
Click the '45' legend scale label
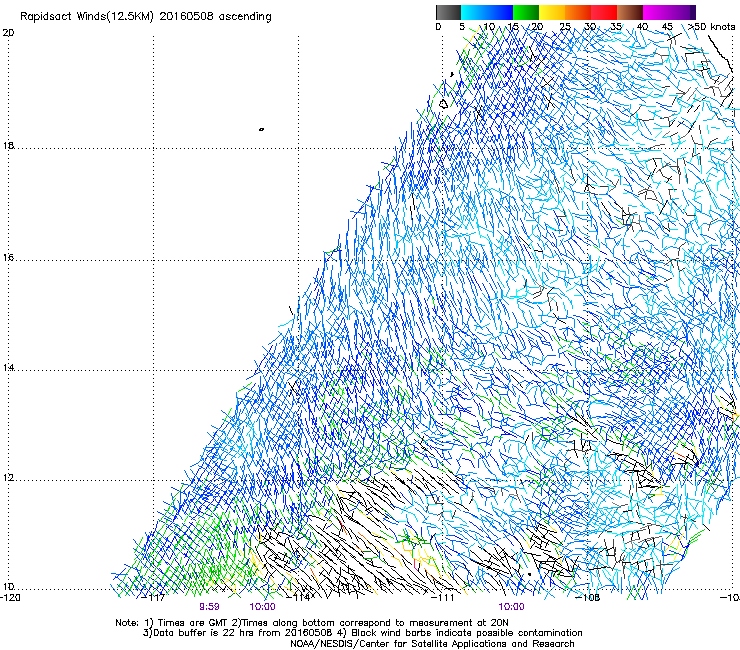tap(667, 27)
